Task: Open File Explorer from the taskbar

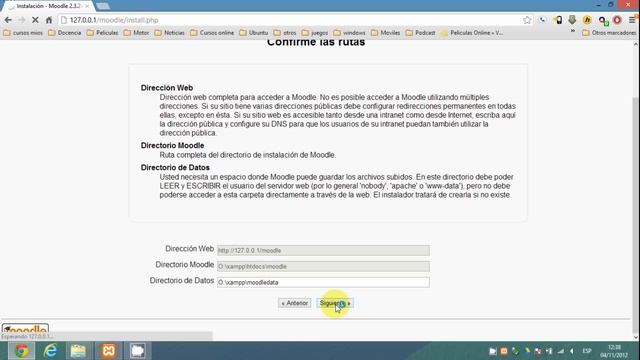Action: coord(78,351)
